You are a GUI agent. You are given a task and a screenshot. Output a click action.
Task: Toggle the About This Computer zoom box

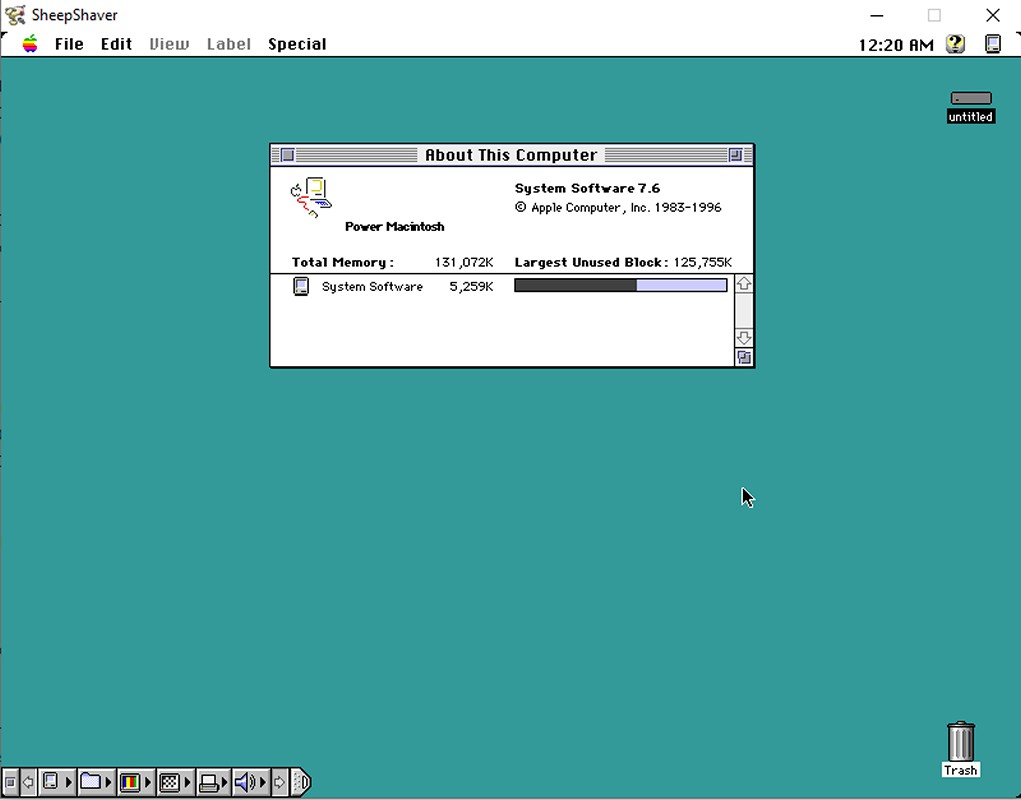(x=736, y=155)
